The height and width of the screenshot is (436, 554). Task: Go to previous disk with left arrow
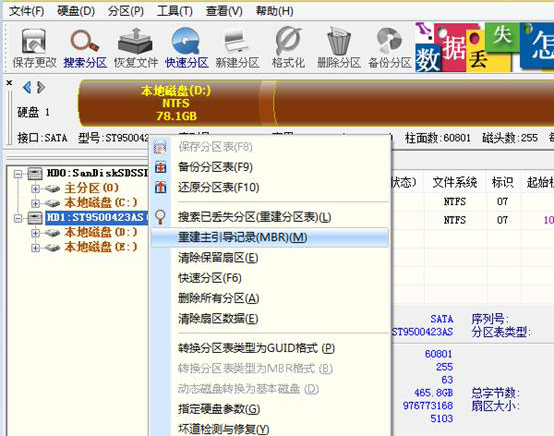[x=27, y=87]
